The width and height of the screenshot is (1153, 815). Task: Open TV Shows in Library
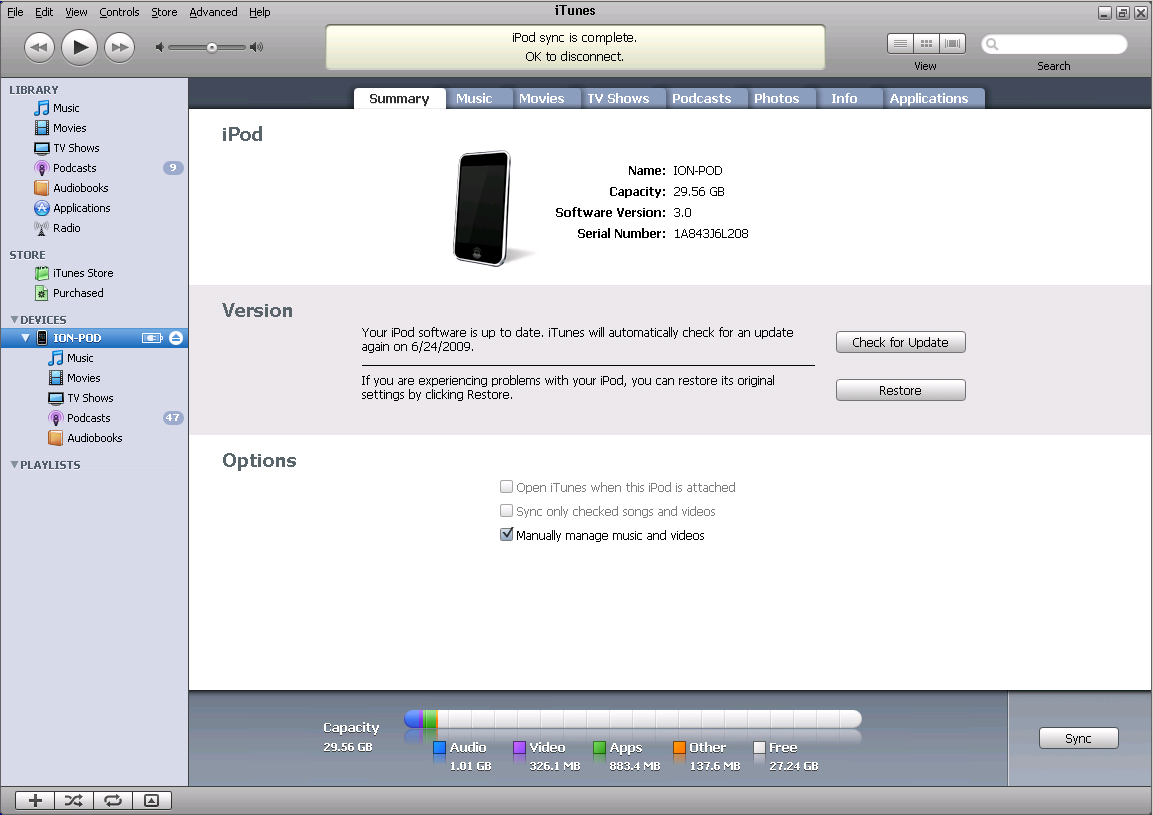[x=76, y=148]
